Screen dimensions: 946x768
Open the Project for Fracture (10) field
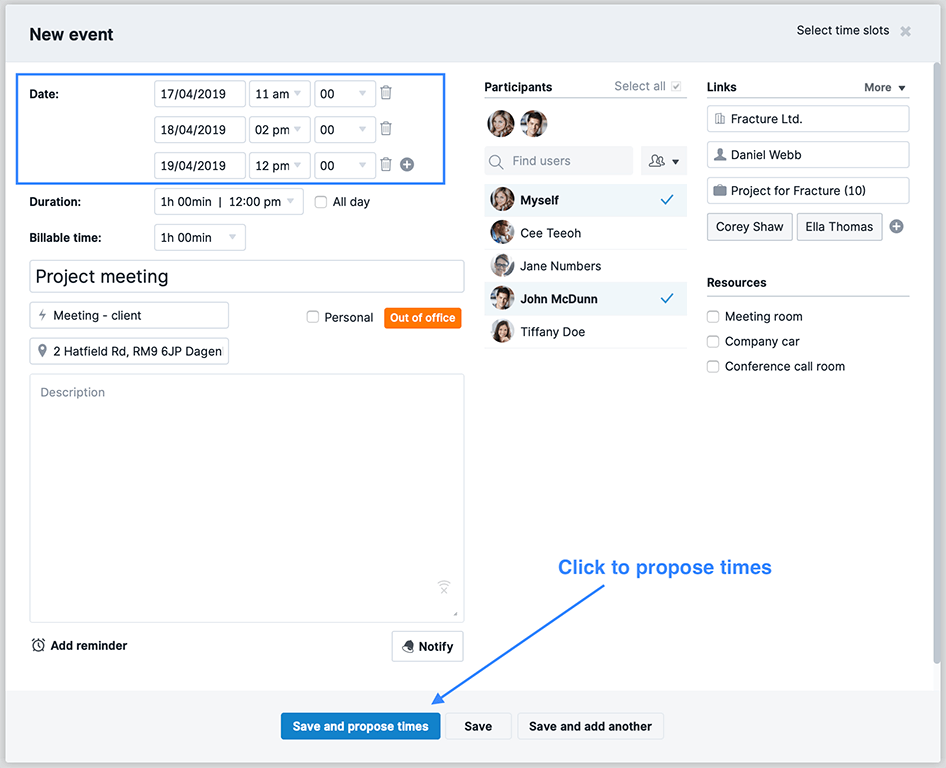pyautogui.click(x=808, y=191)
